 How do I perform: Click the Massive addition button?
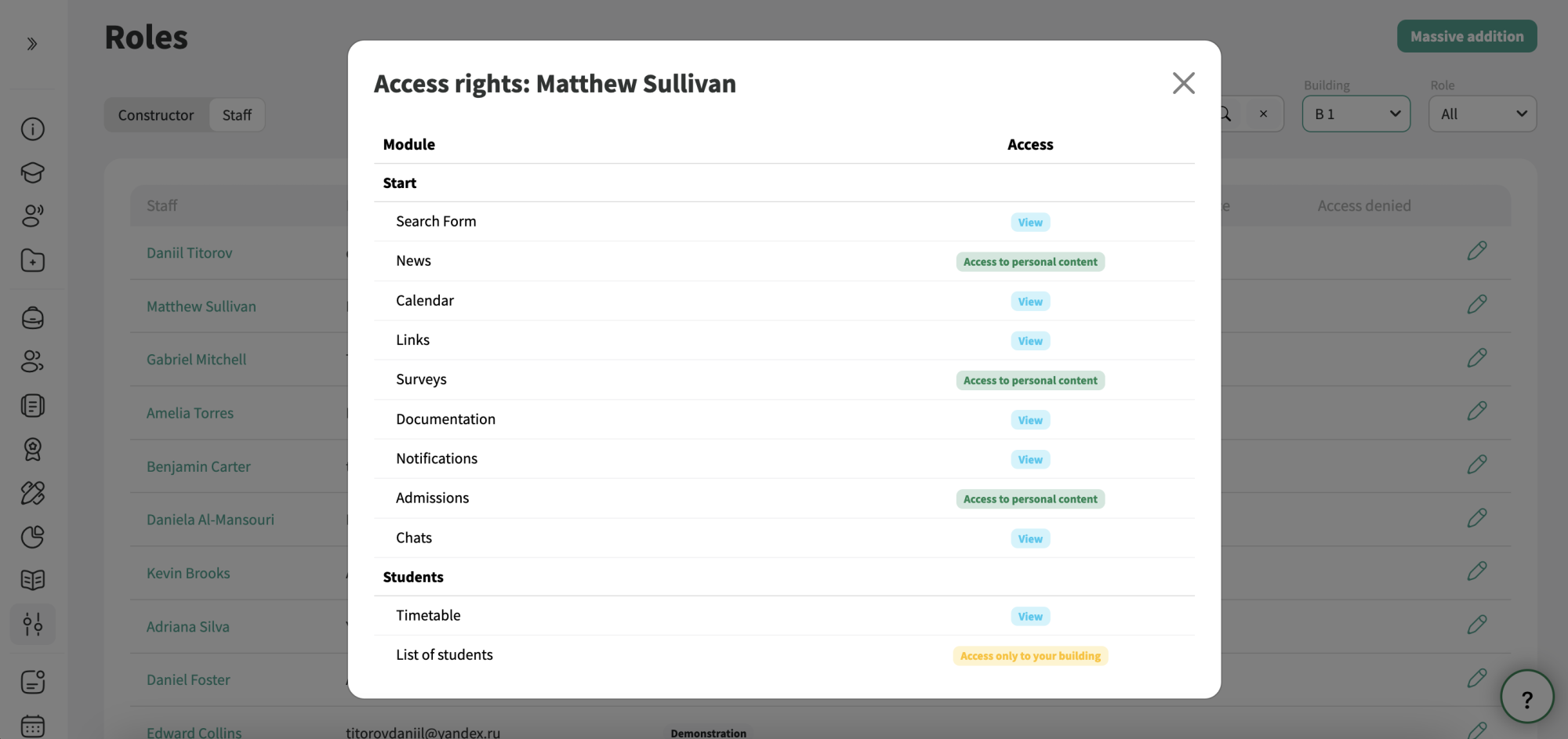point(1467,36)
